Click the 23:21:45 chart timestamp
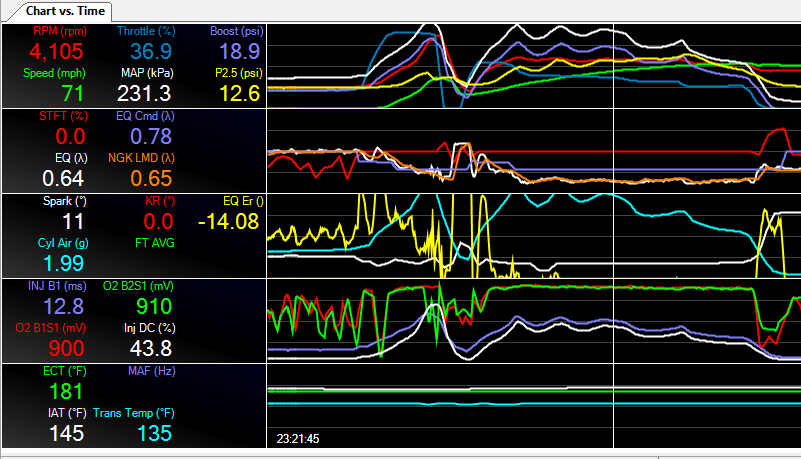This screenshot has width=801, height=459. (x=299, y=437)
